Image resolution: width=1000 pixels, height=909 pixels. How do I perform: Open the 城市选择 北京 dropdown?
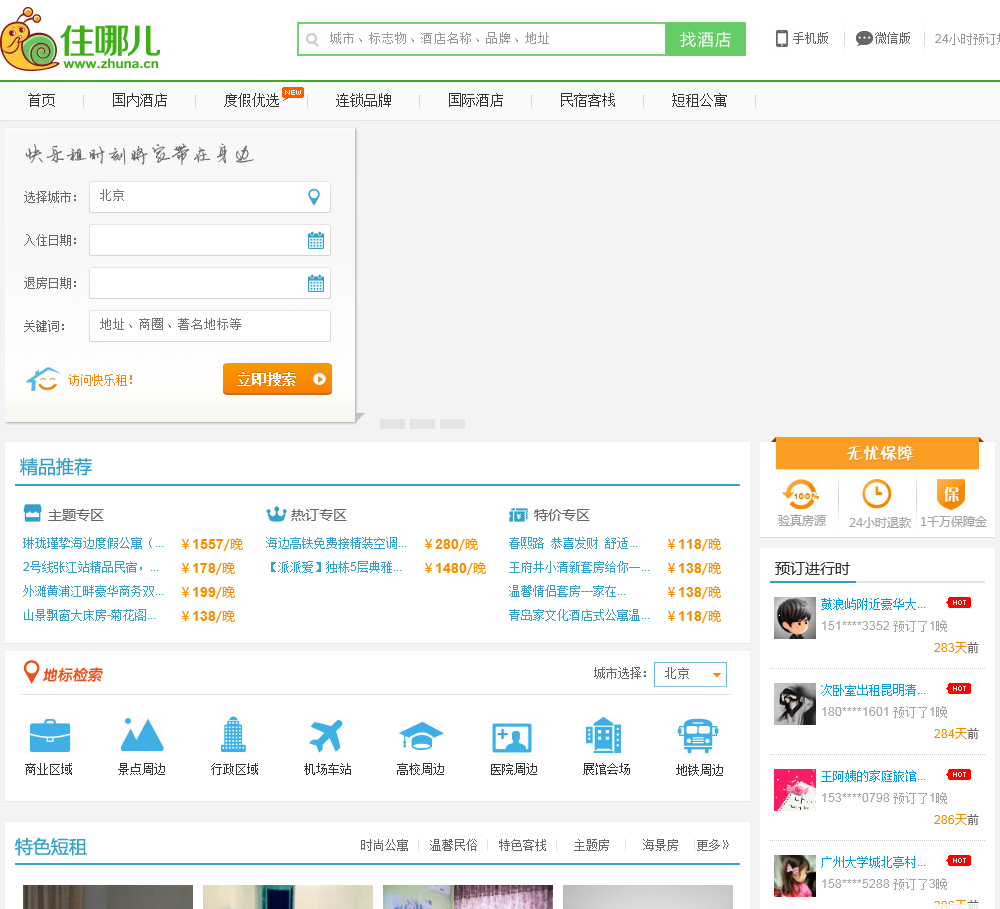pyautogui.click(x=690, y=674)
